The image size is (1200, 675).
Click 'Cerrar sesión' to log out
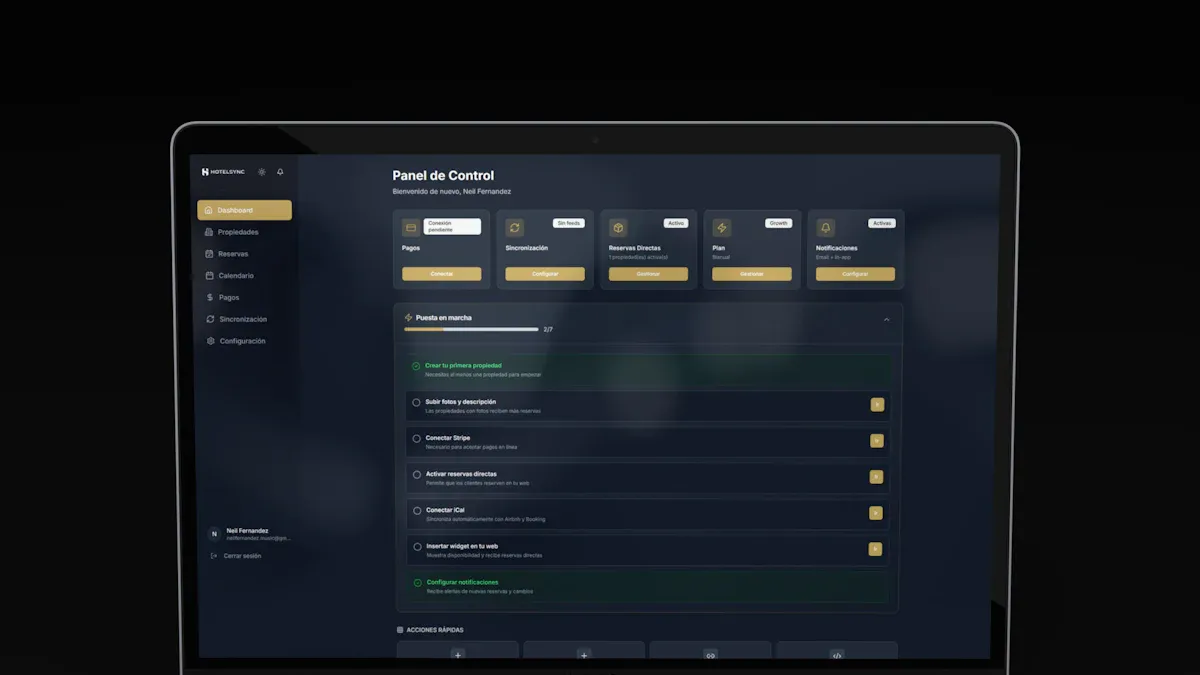tap(242, 556)
